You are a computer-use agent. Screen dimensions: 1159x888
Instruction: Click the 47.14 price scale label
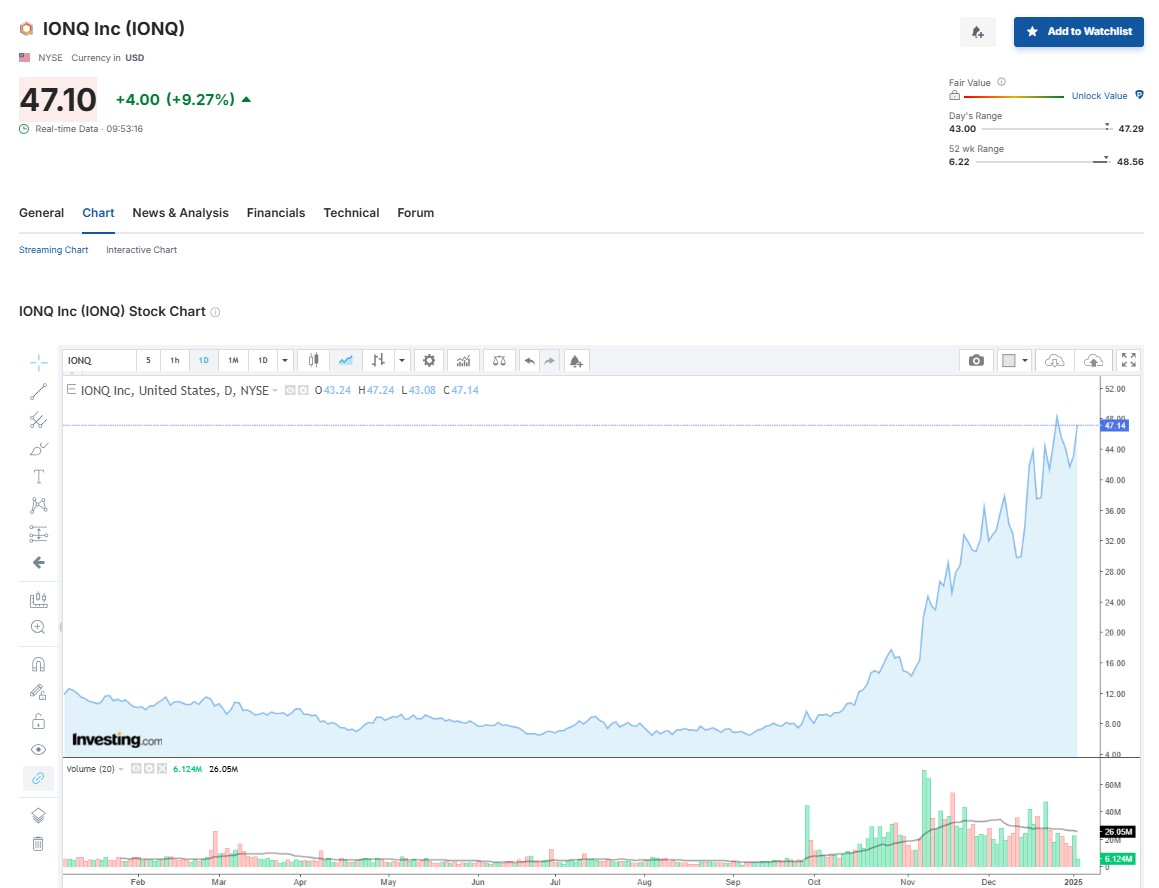click(1115, 425)
